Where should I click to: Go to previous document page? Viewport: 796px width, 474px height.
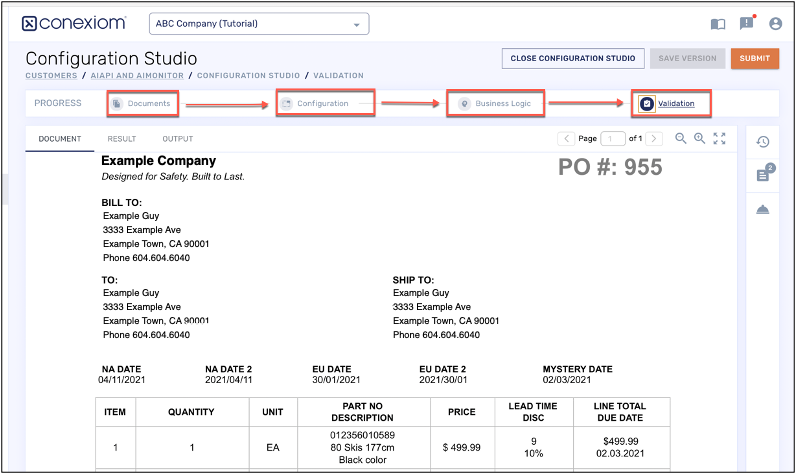click(x=567, y=139)
